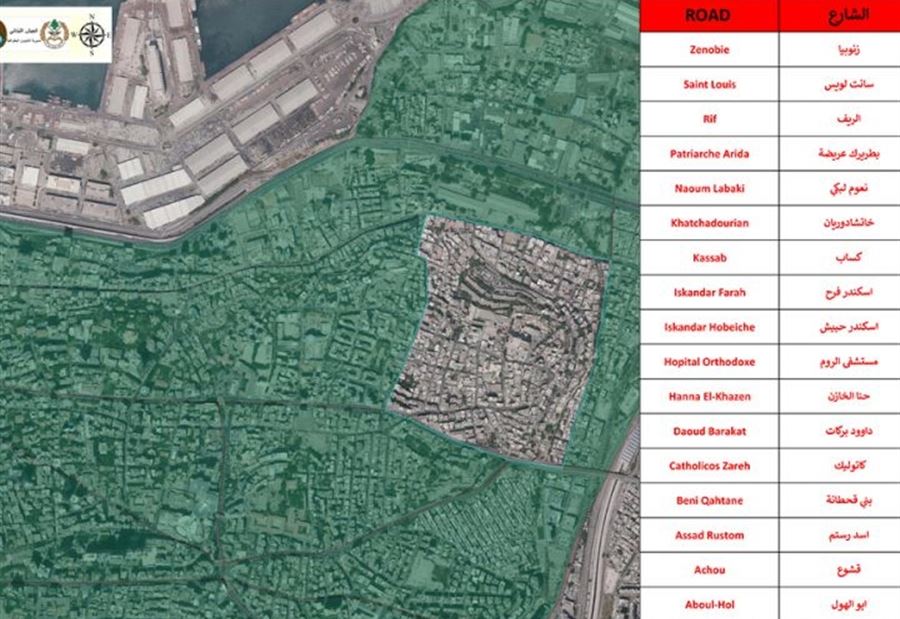Viewport: 900px width, 619px height.
Task: Click Hopital Orthodoxe in the list
Action: coord(708,362)
